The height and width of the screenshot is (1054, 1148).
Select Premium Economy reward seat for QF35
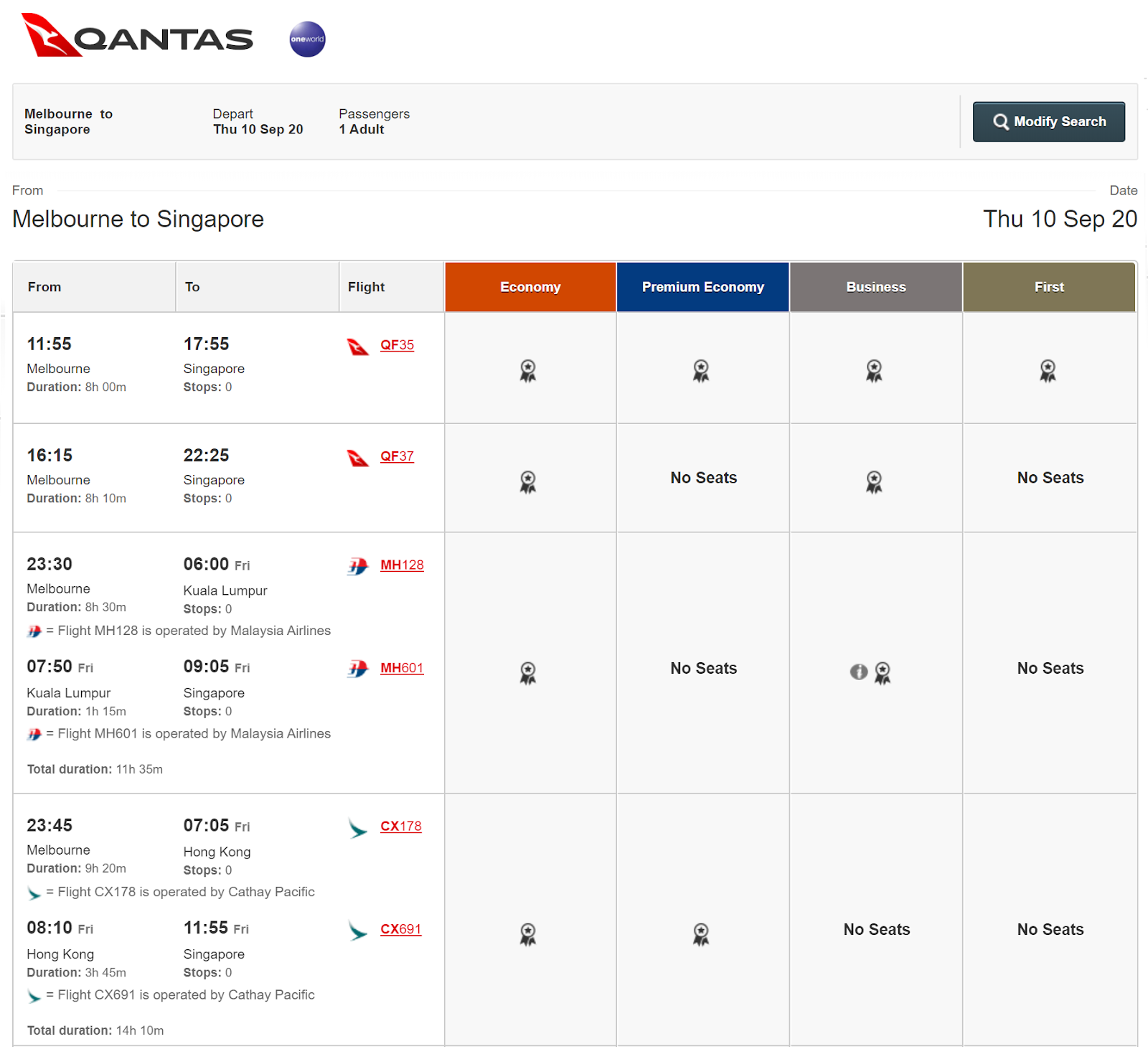tap(701, 371)
